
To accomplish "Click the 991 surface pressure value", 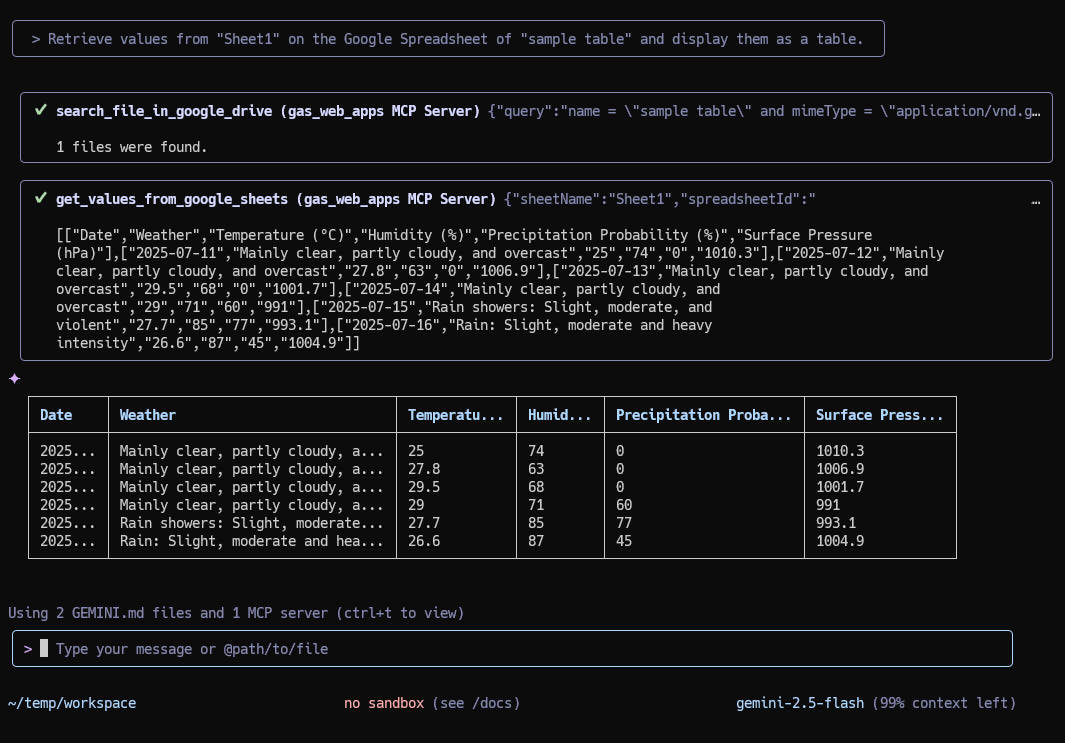I will (828, 505).
